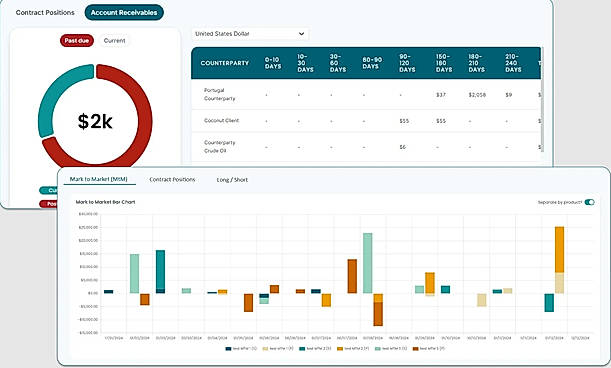Click the brown legend swatch
Viewport: 611px width, 368px height.
415,349
